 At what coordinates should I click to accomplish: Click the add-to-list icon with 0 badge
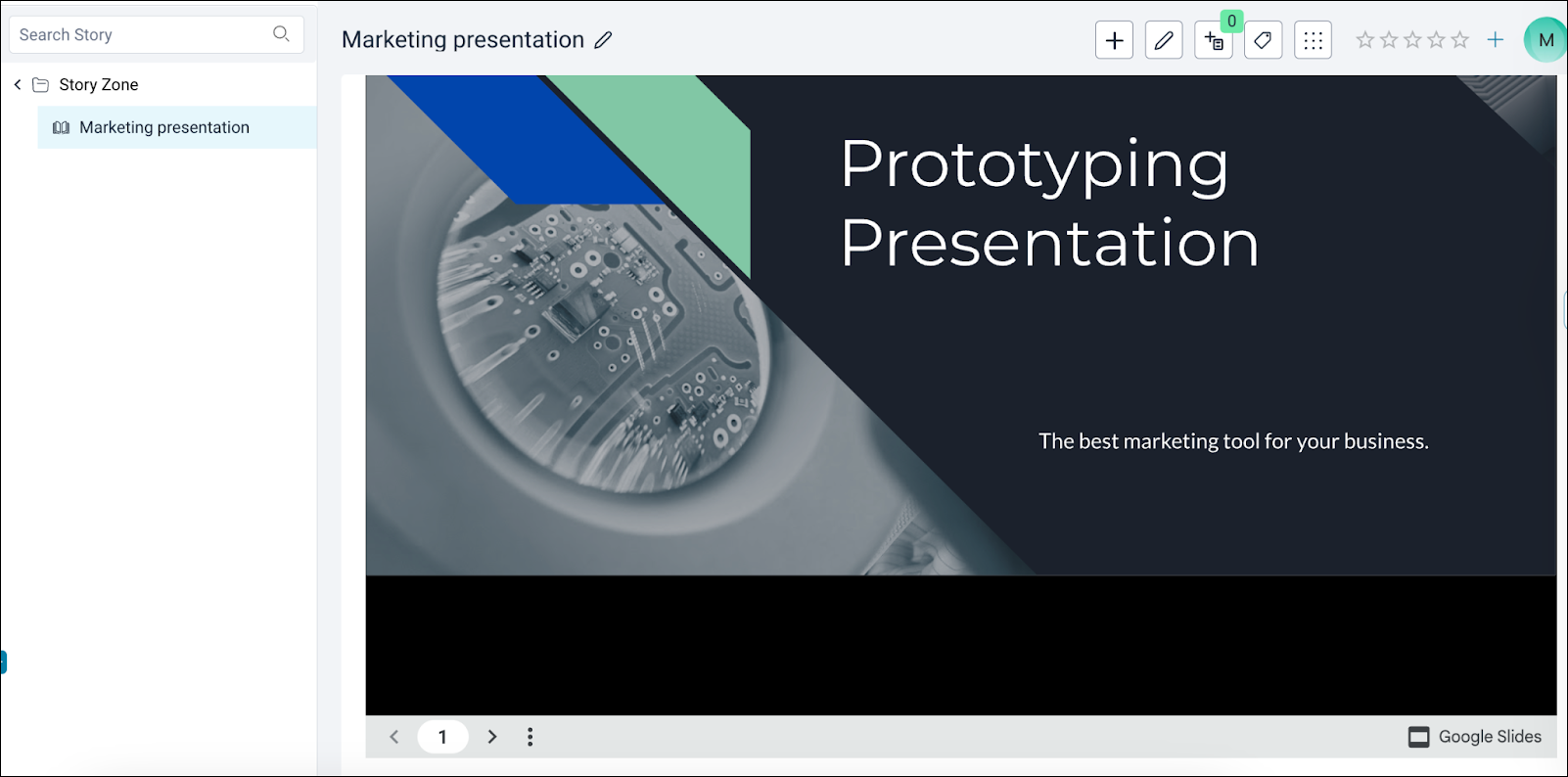tap(1214, 41)
